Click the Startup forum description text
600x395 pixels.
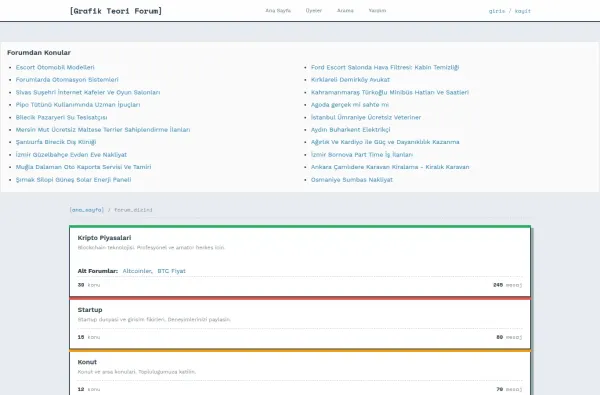coord(154,320)
